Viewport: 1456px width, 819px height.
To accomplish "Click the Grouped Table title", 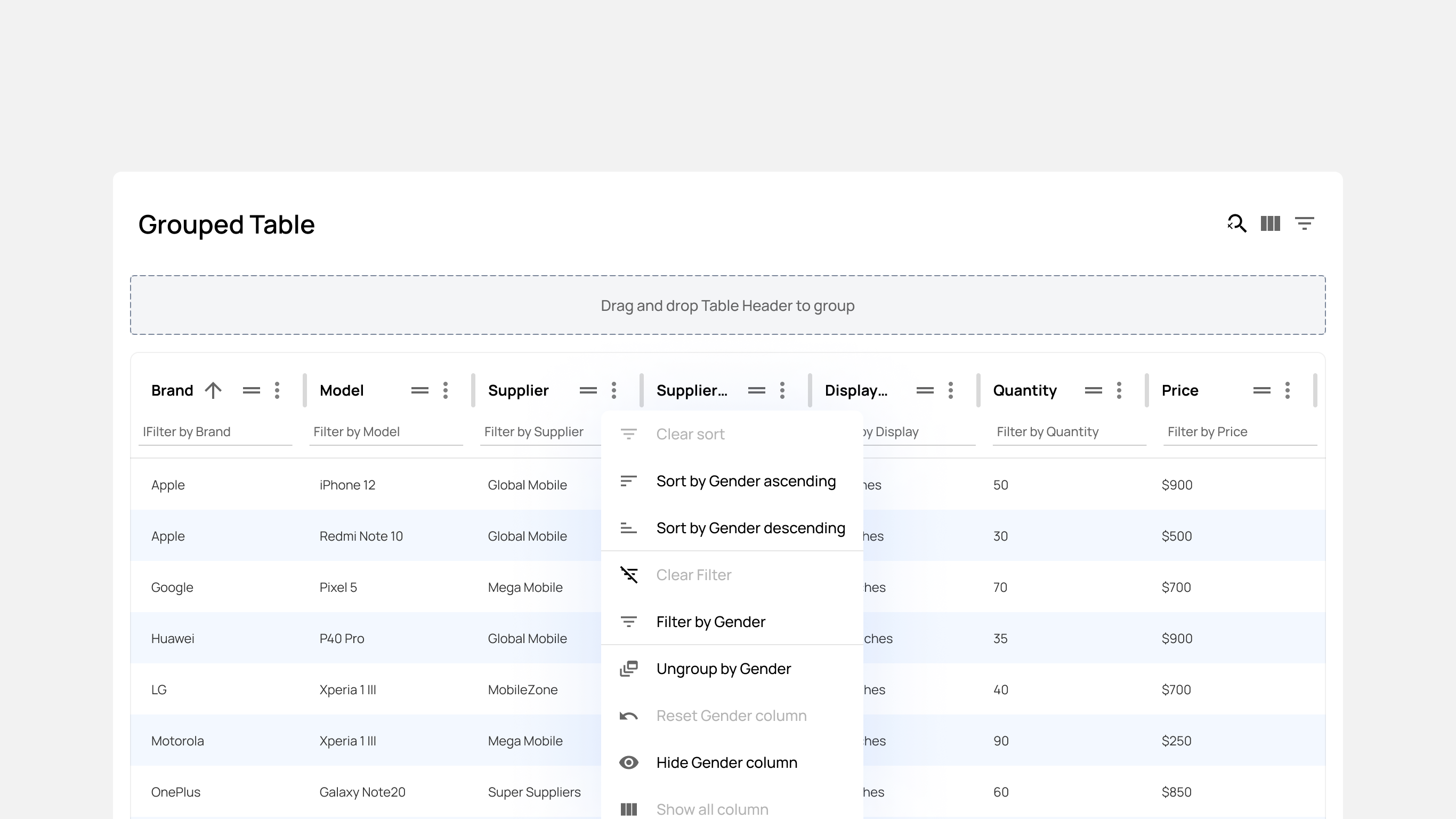I will click(226, 224).
